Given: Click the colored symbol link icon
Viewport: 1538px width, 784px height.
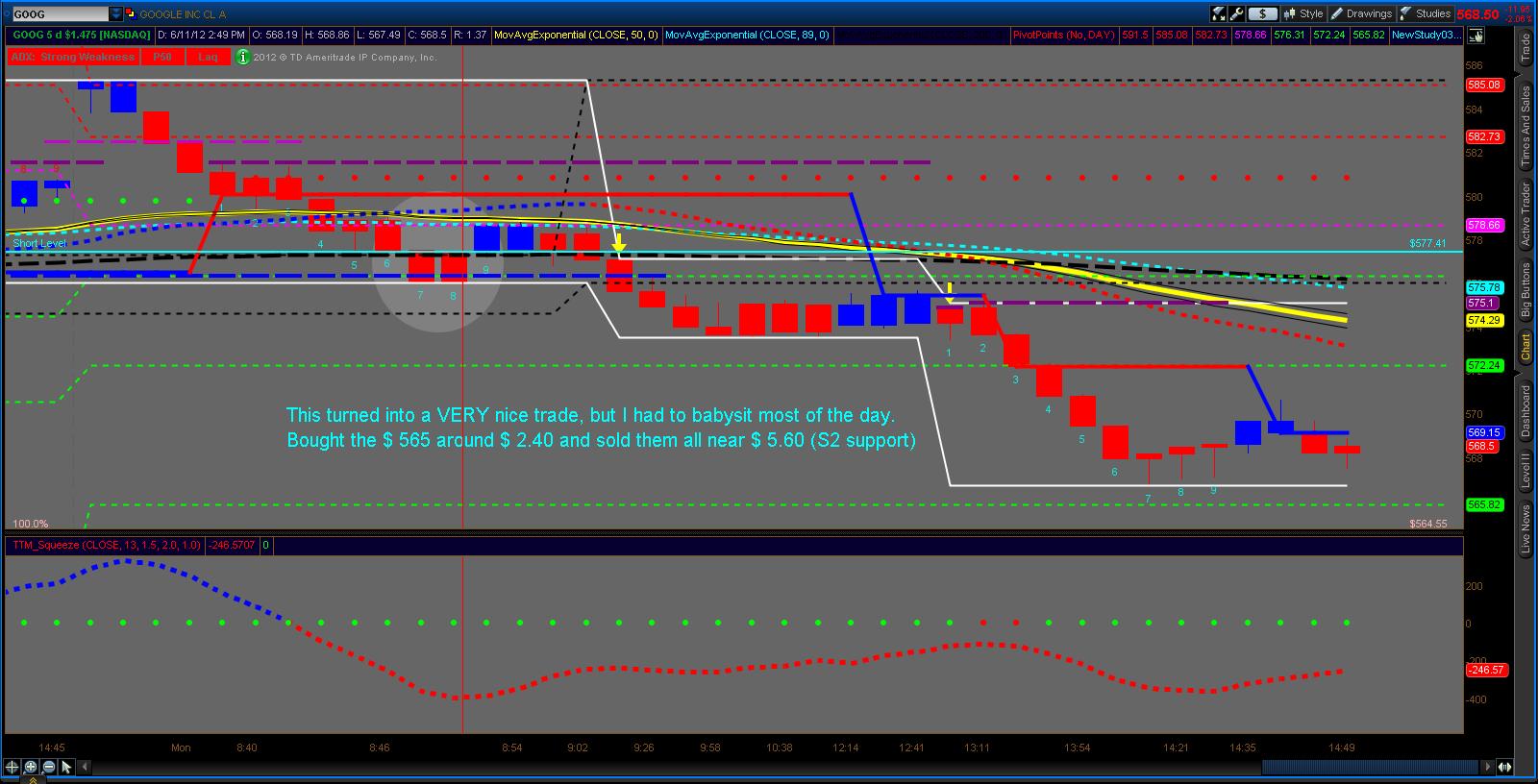Looking at the screenshot, I should (x=131, y=14).
